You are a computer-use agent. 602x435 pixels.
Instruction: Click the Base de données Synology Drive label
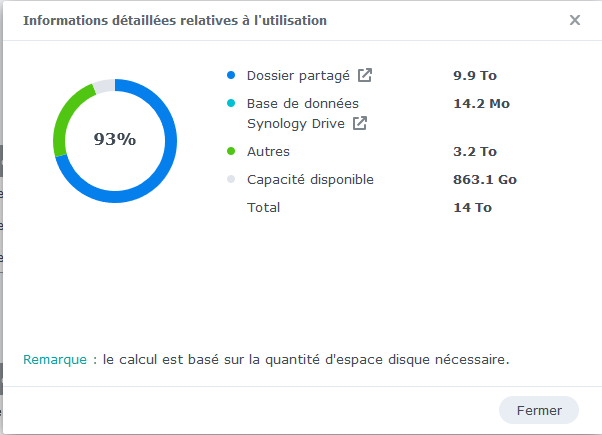pyautogui.click(x=303, y=114)
